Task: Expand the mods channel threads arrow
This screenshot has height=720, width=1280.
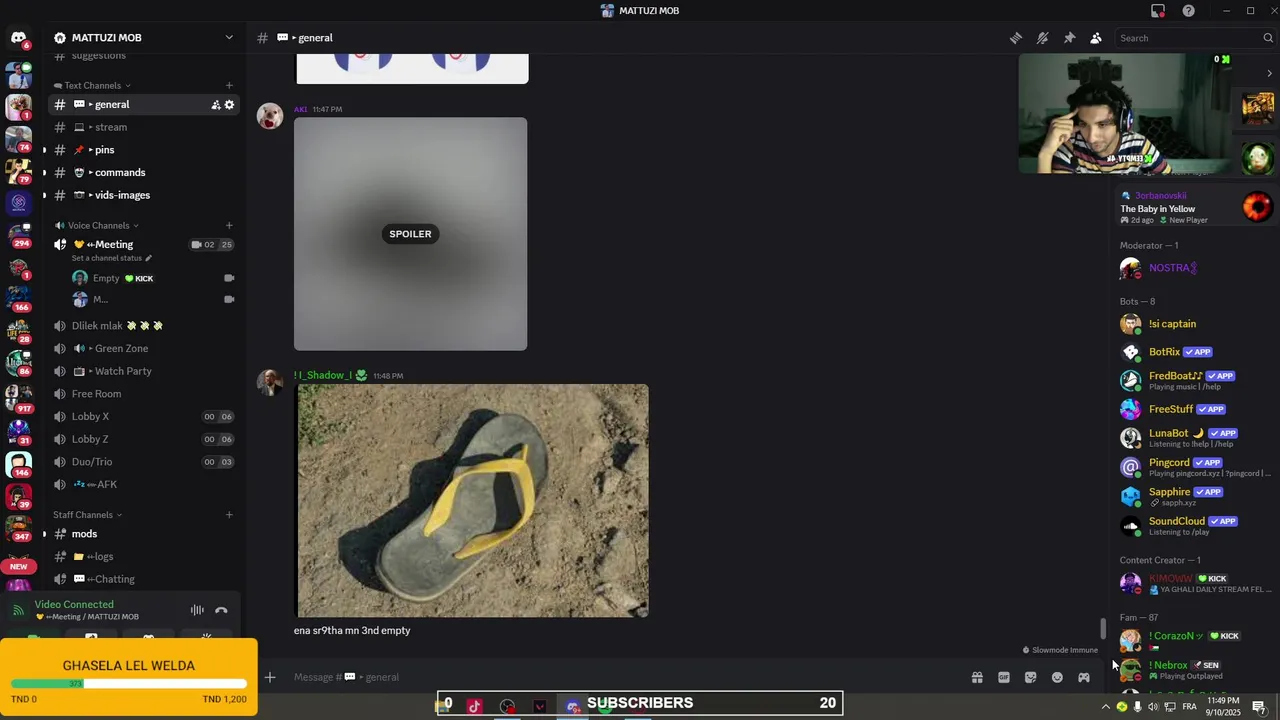Action: pos(43,534)
